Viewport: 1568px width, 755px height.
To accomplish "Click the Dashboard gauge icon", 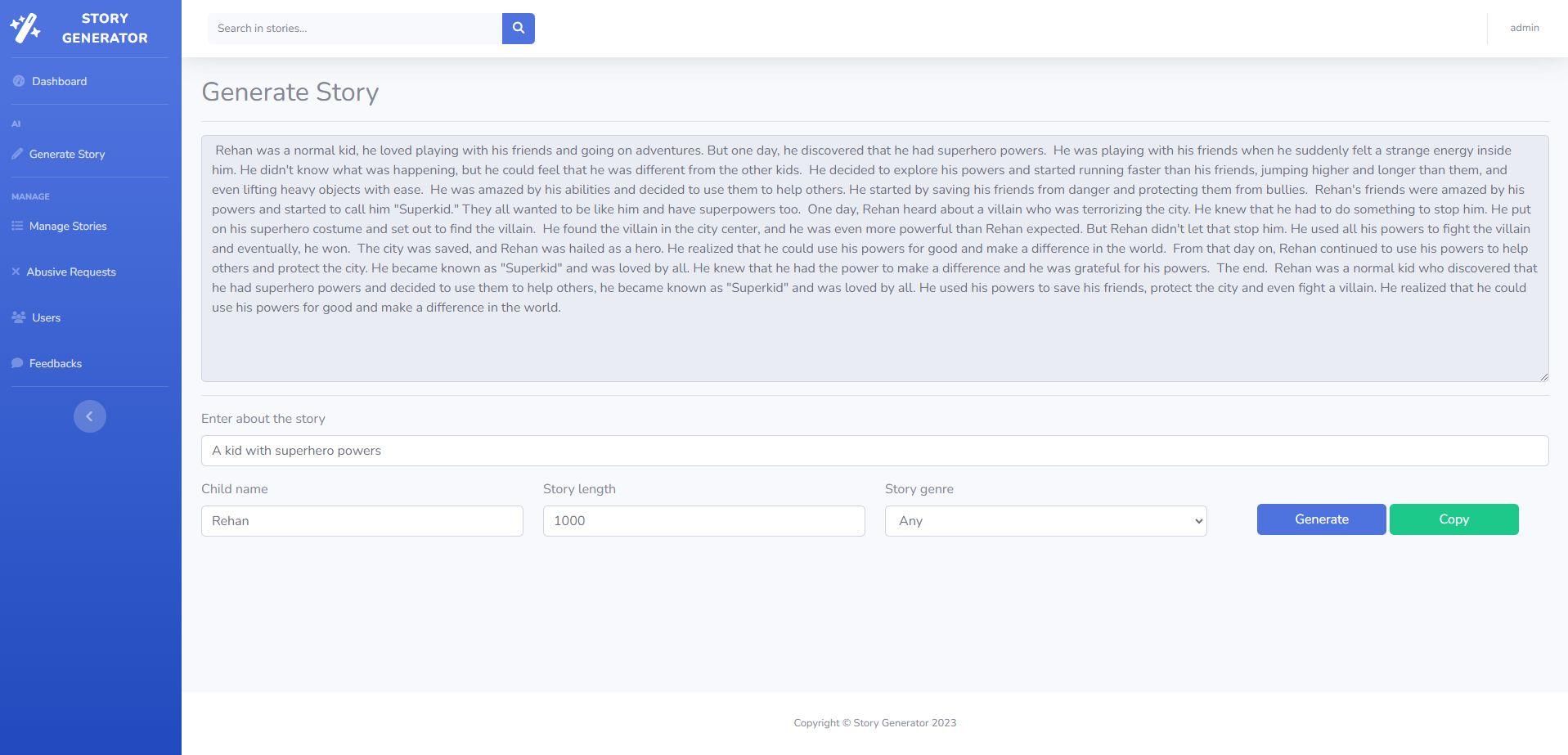I will pyautogui.click(x=19, y=81).
